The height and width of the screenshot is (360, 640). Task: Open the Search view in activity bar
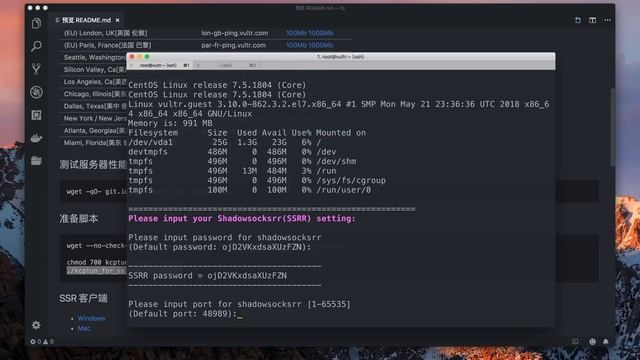(36, 46)
